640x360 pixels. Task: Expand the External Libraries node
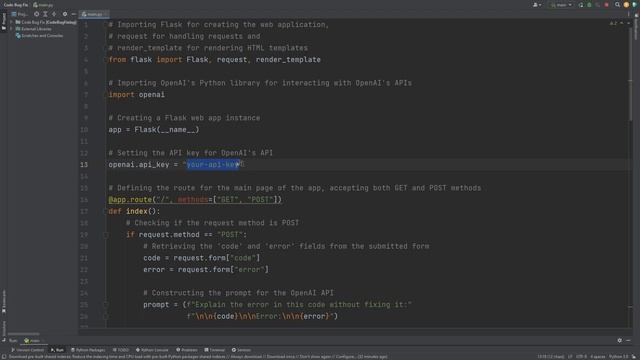point(11,29)
